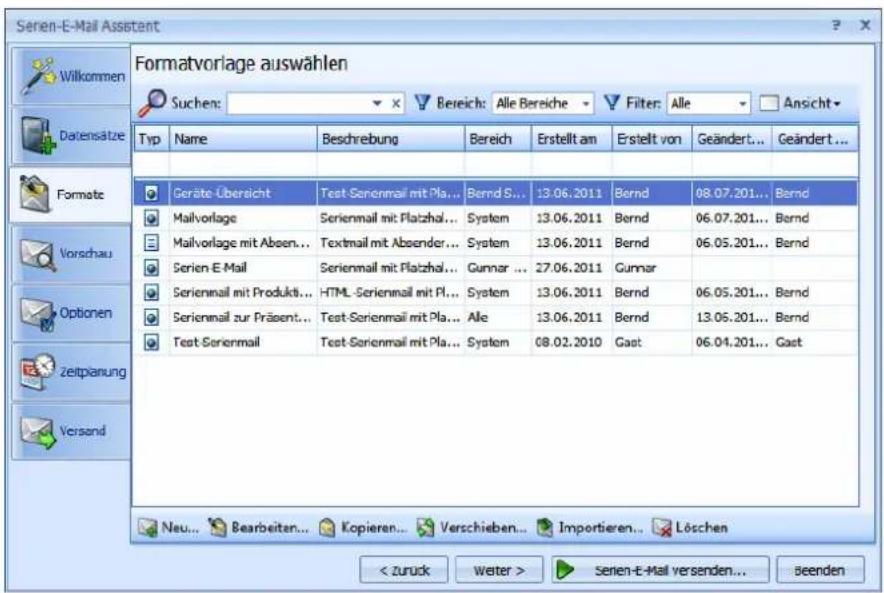This screenshot has height=593, width=884.
Task: Click the Textmail mit Absender... description cell
Action: (x=390, y=243)
